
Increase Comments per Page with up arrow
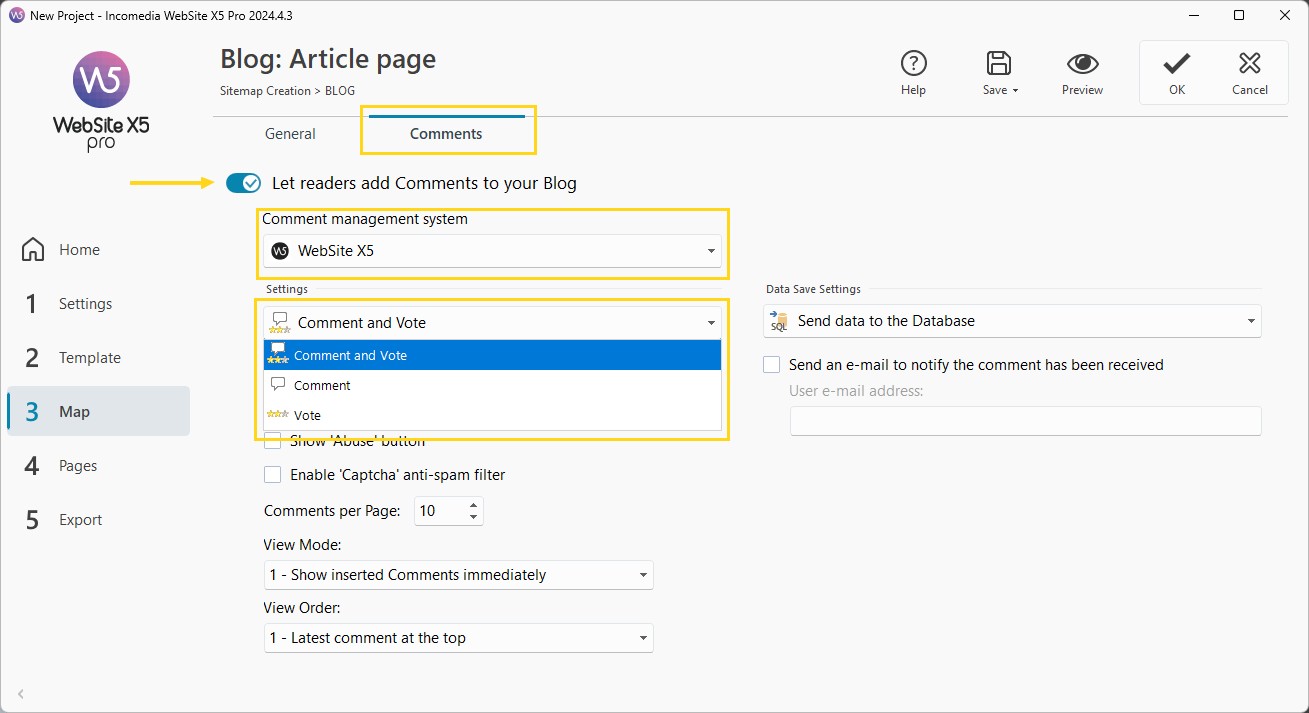click(474, 505)
